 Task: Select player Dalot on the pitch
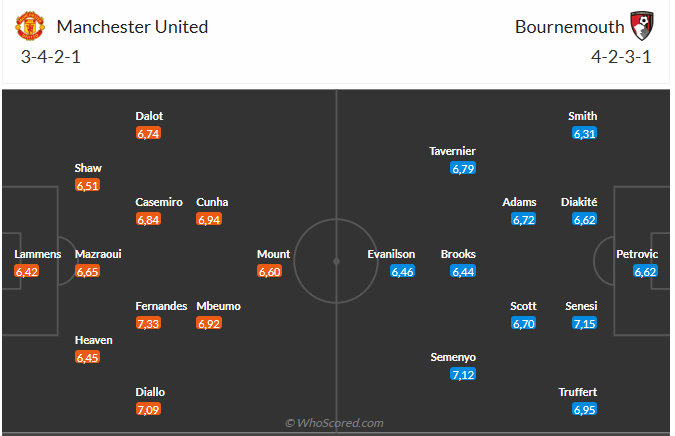coord(149,116)
